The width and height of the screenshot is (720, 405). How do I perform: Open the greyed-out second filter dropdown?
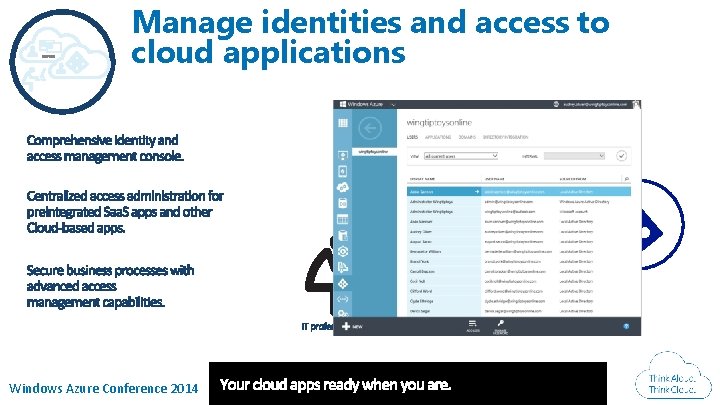click(574, 156)
